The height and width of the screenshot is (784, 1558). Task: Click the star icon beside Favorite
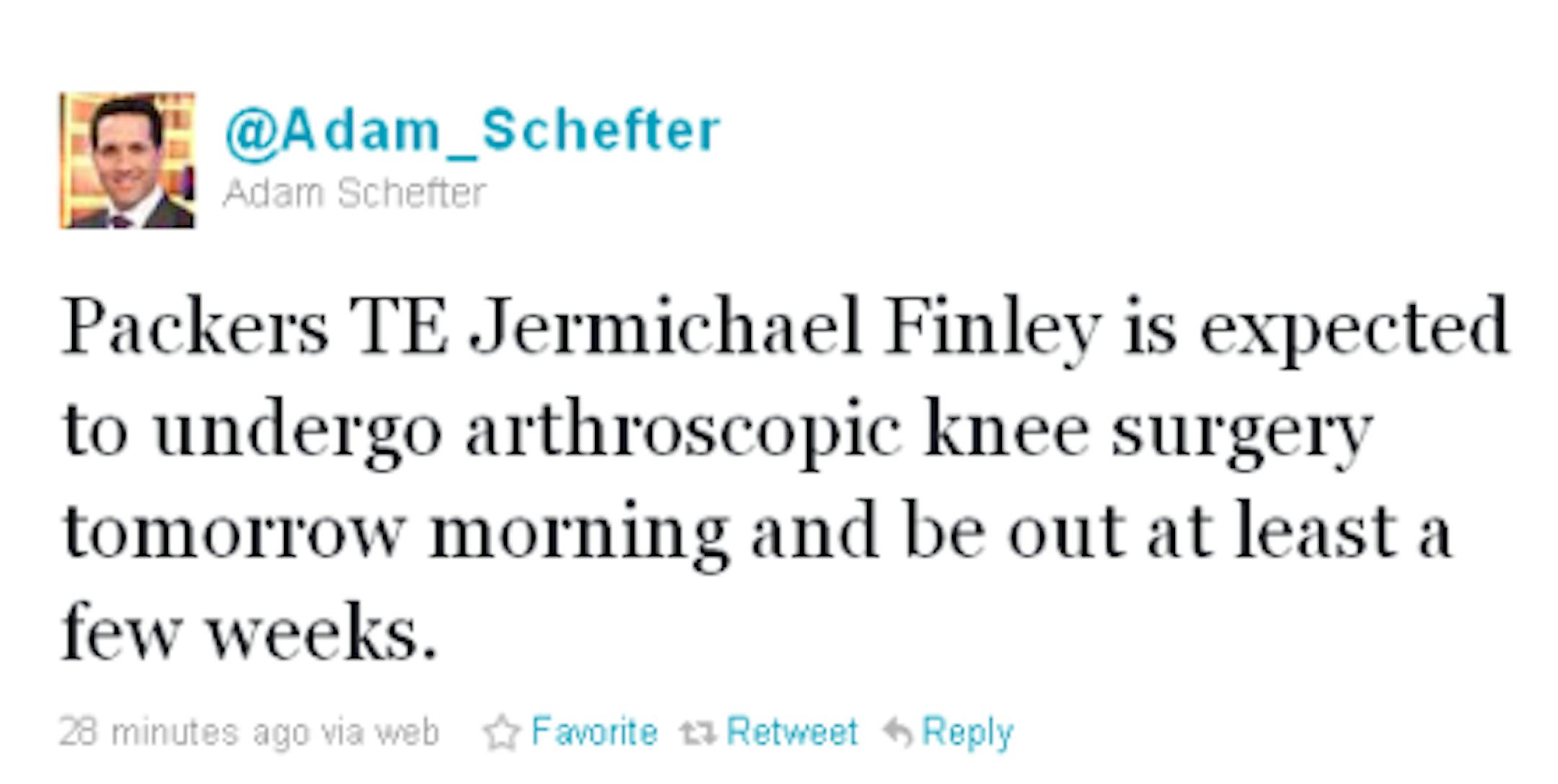tap(501, 733)
